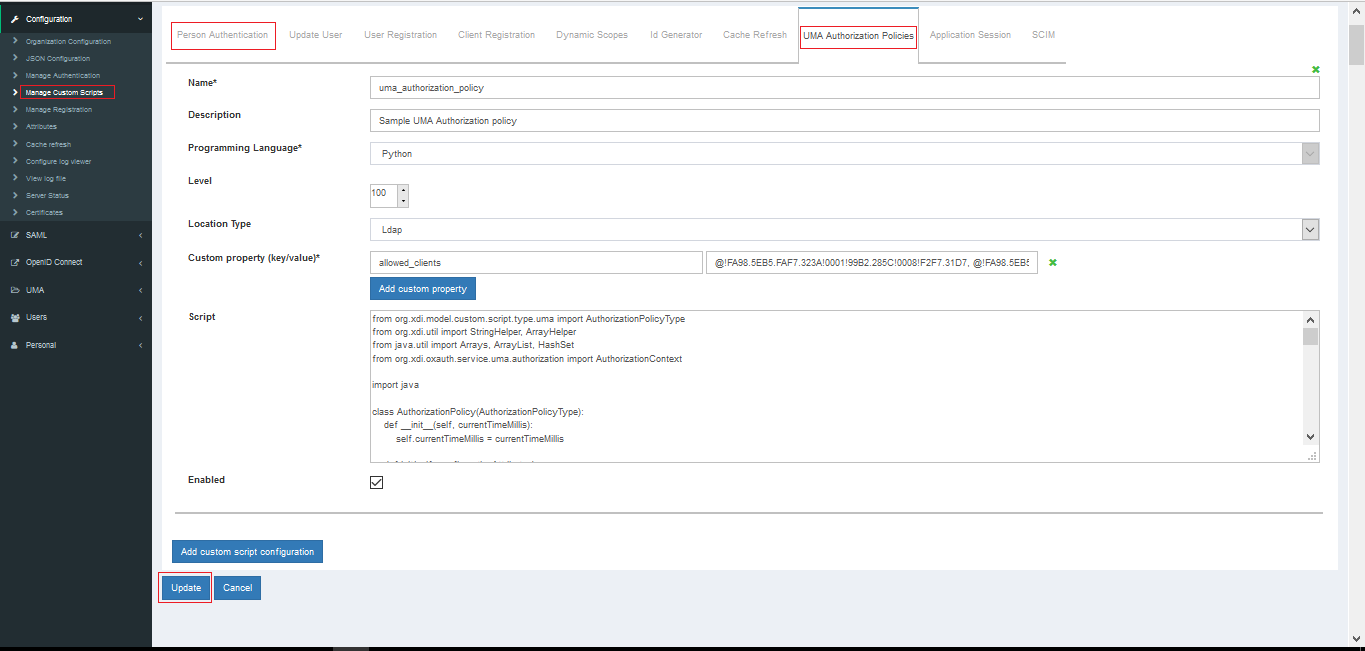
Task: Click the OpenID Connect external-link icon
Action: [x=15, y=262]
